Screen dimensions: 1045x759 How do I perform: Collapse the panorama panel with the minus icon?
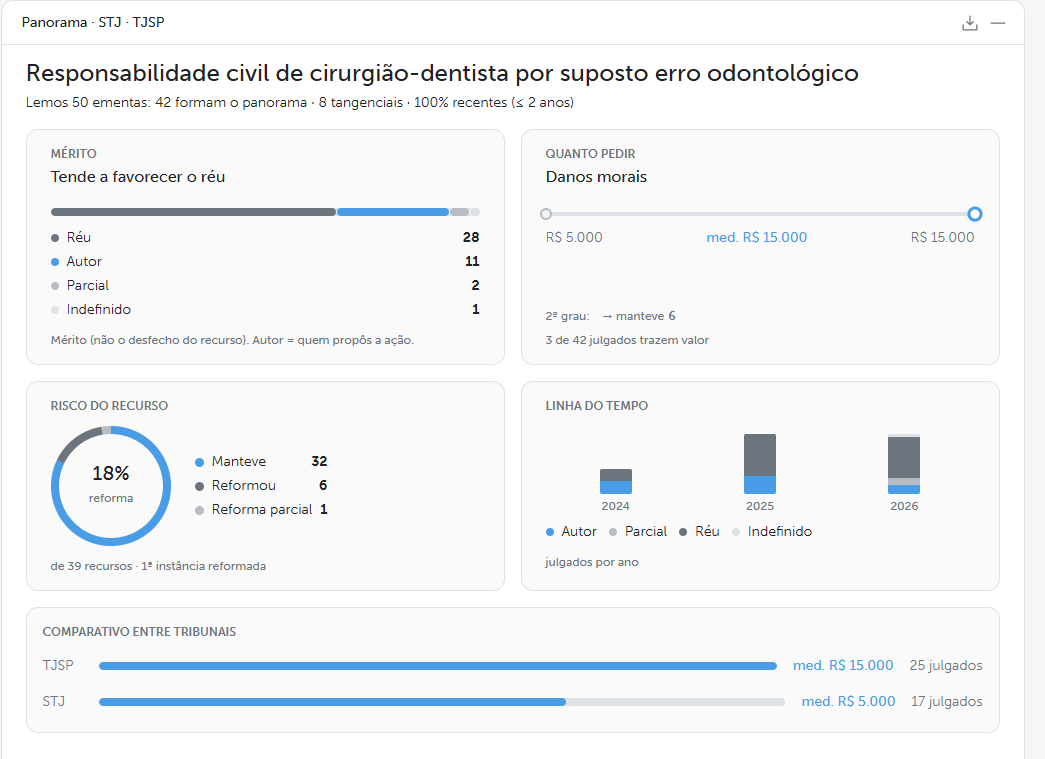(998, 23)
